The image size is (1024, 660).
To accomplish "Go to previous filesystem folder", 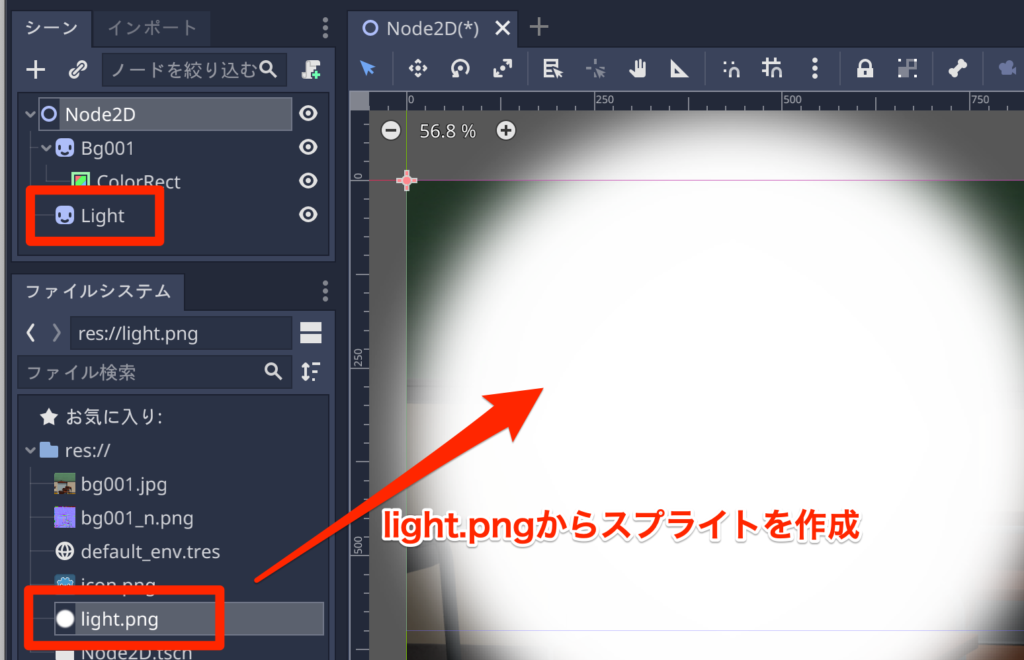I will 31,334.
